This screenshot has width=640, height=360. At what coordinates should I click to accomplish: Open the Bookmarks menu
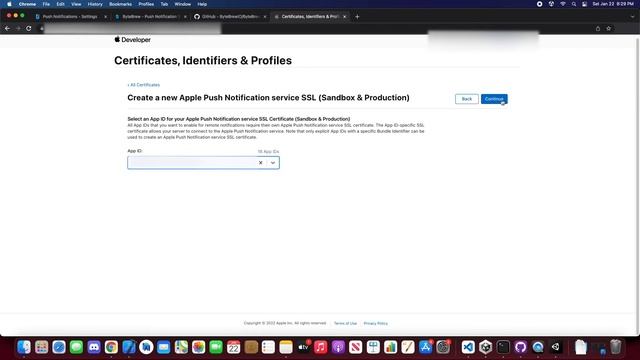(120, 4)
